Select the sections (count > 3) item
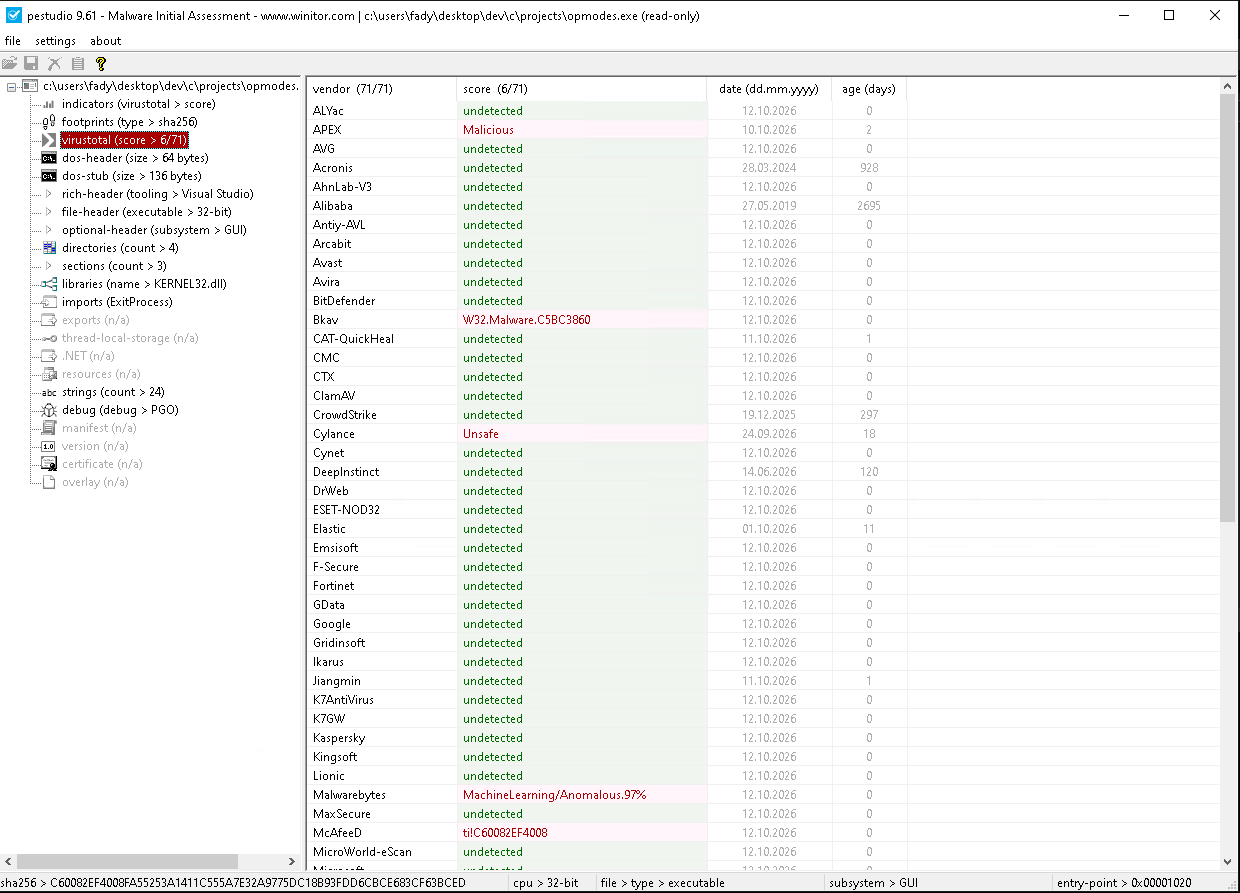The image size is (1240, 893). (114, 266)
